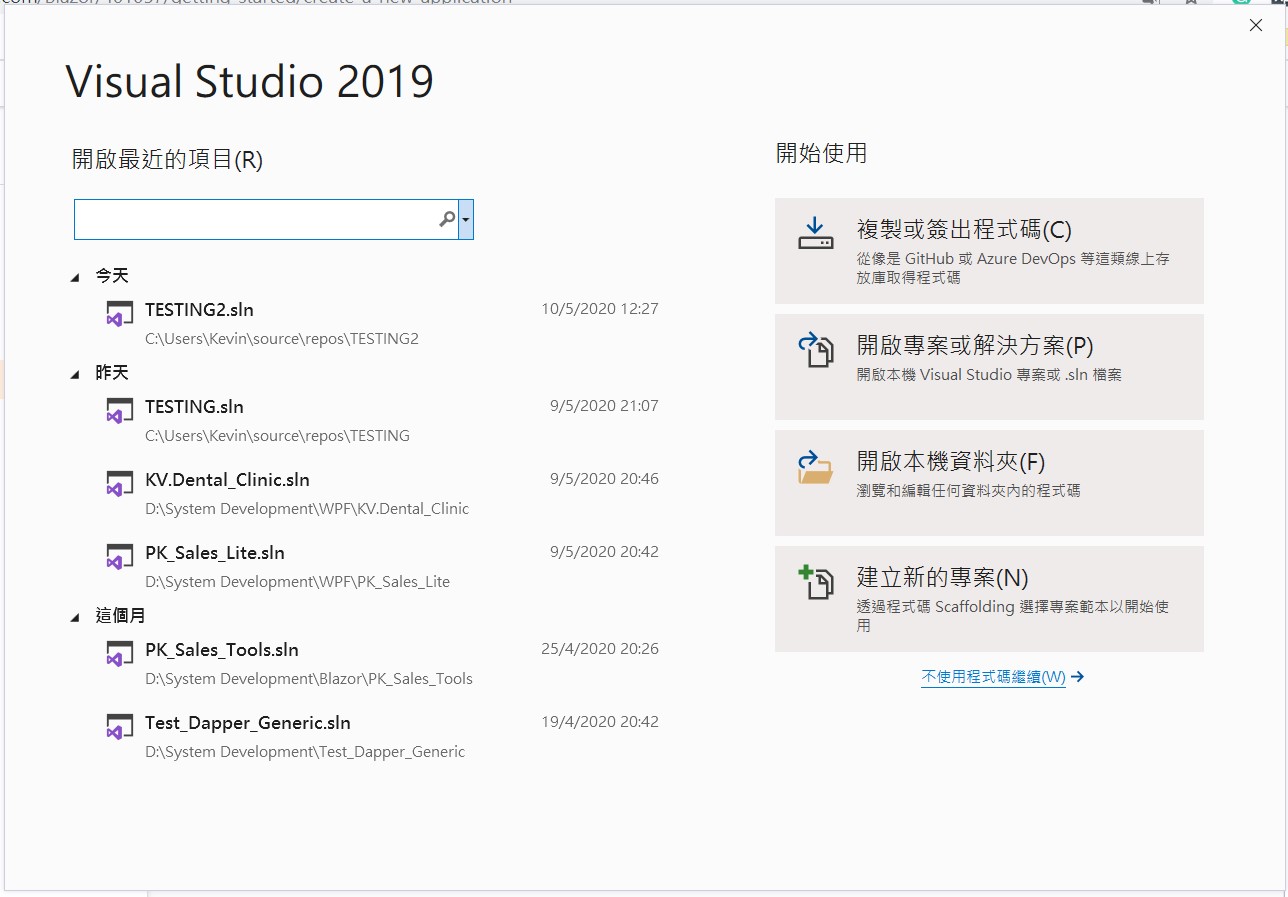Open the search box dropdown arrow
Viewport: 1288px width, 897px height.
[466, 219]
